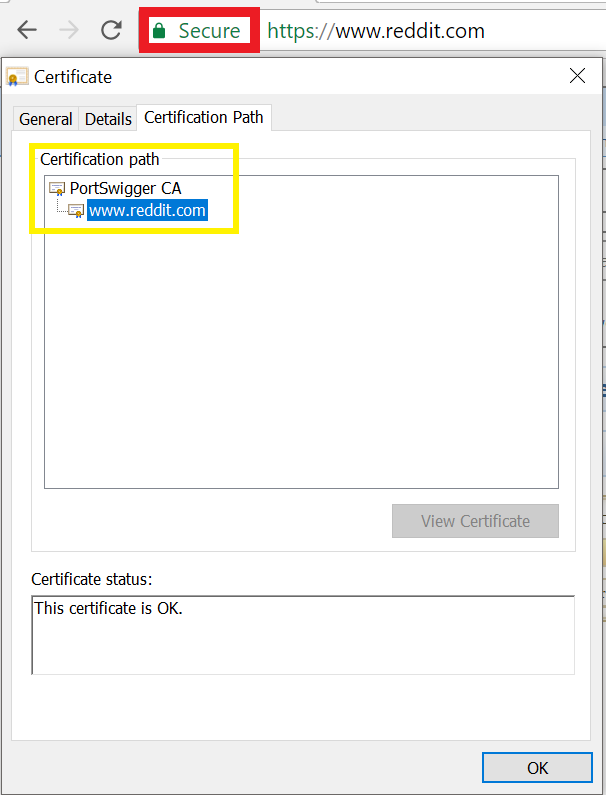Click the Secure label in address bar
Viewport: 606px width, 795px height.
[209, 31]
